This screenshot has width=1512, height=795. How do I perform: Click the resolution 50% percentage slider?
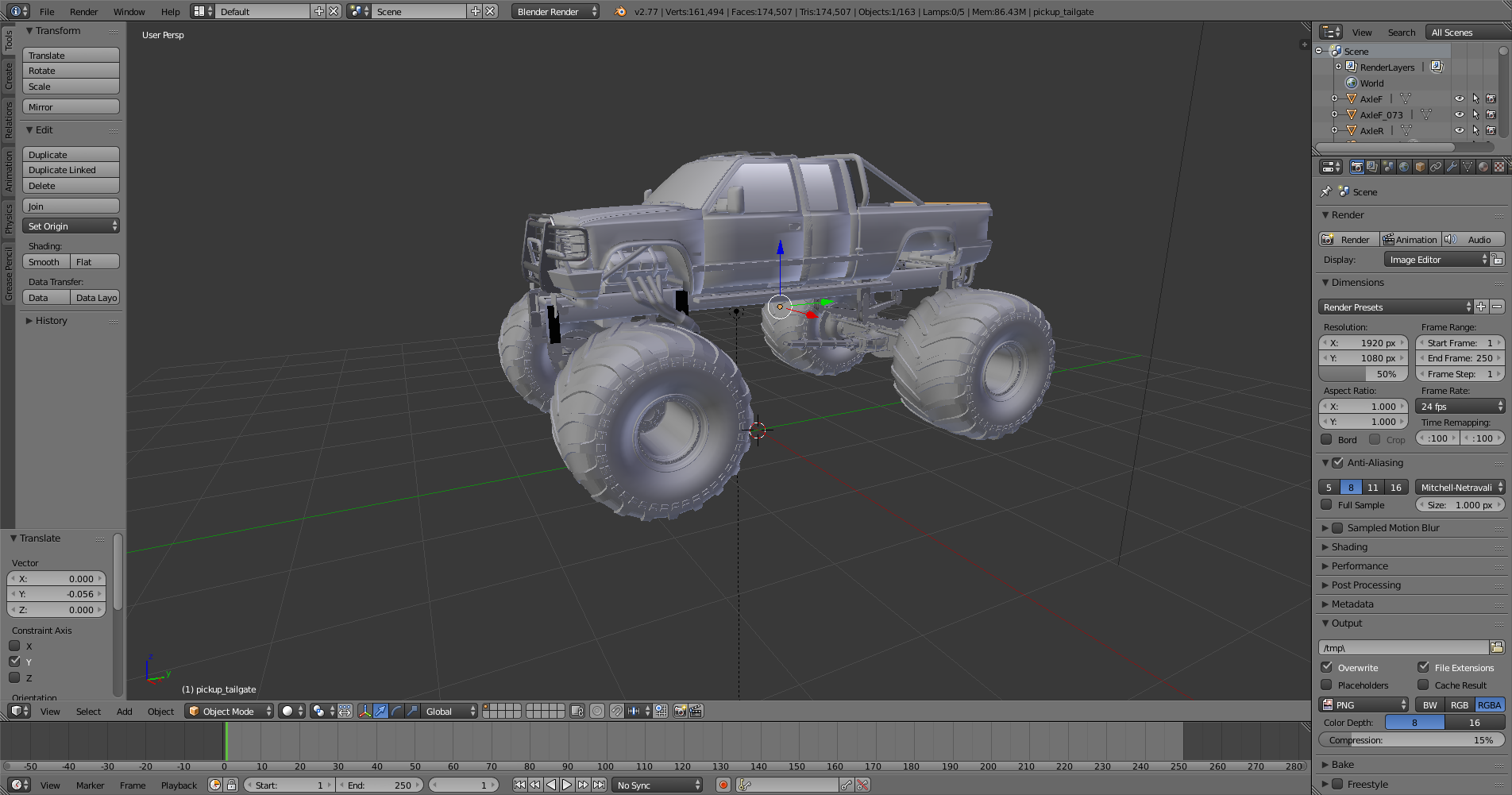point(1363,374)
